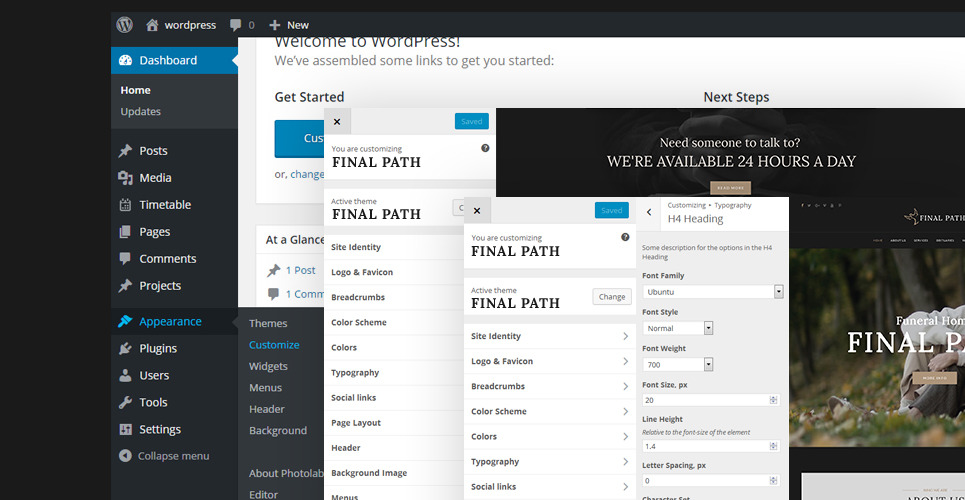Click the 1 Post link in At a Glance
Viewport: 965px width, 500px height.
[300, 270]
